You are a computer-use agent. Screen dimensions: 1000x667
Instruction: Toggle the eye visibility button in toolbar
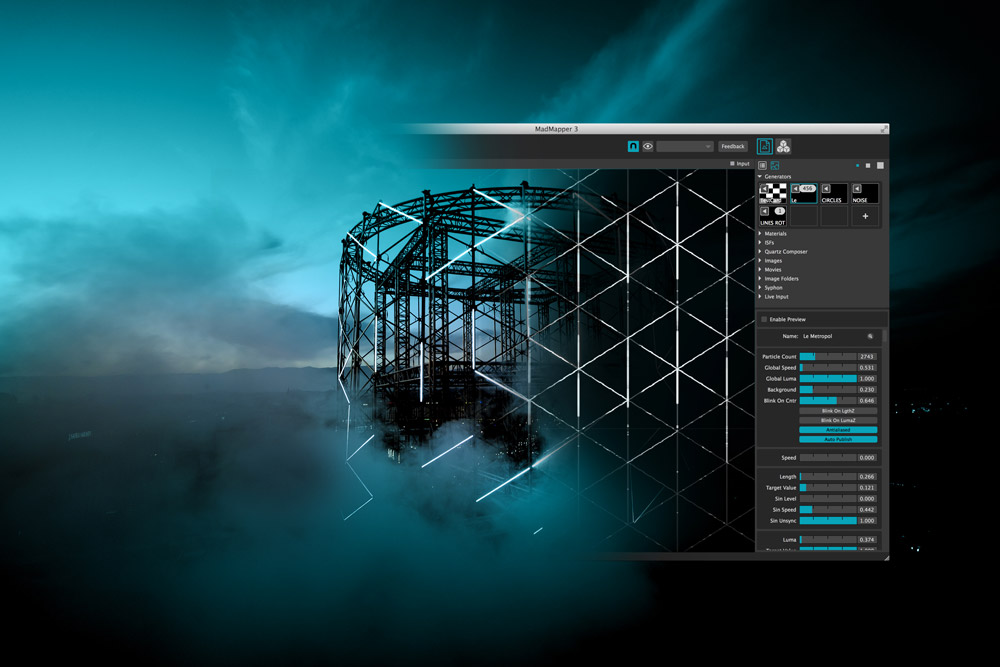pos(648,146)
